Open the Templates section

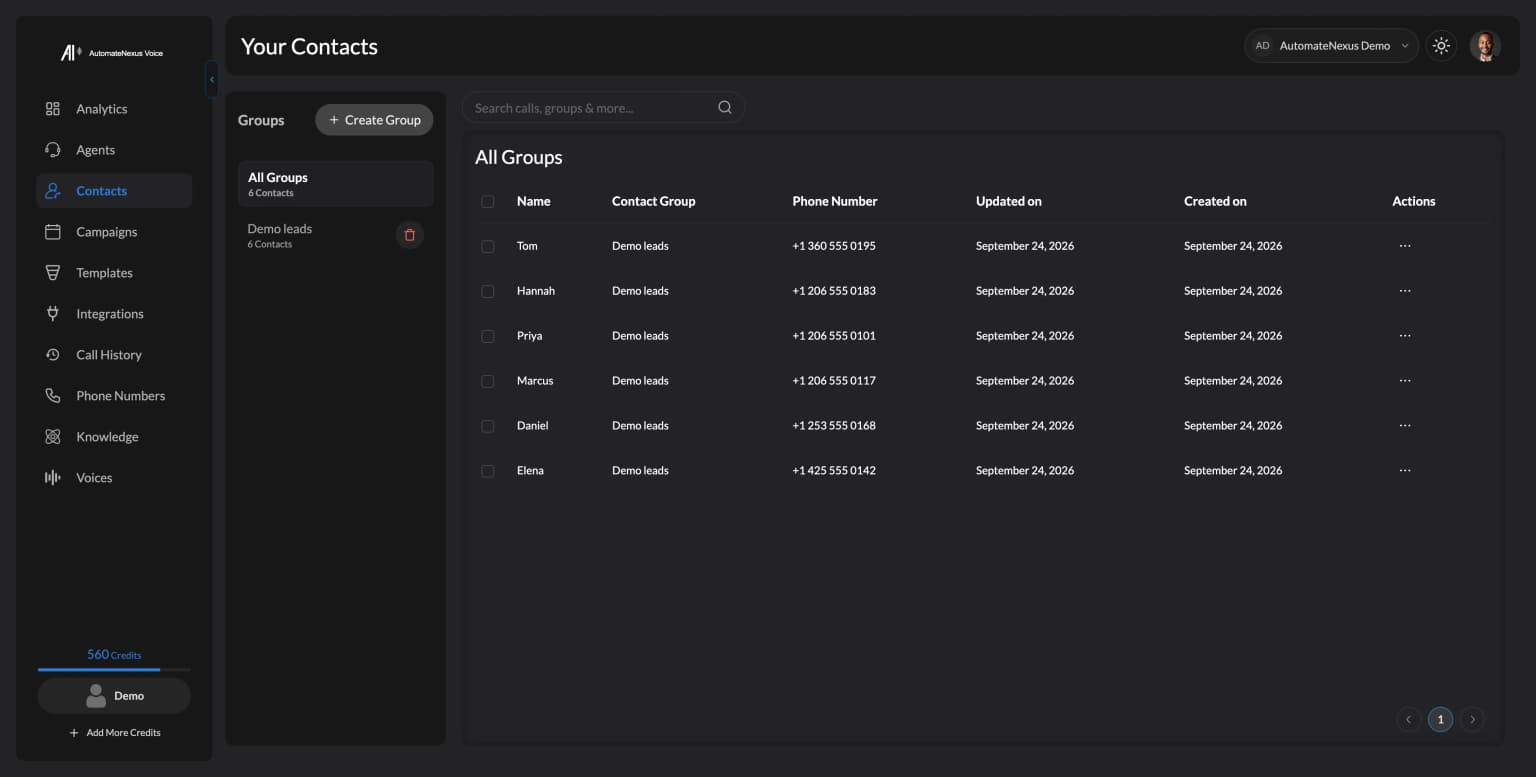(x=114, y=273)
